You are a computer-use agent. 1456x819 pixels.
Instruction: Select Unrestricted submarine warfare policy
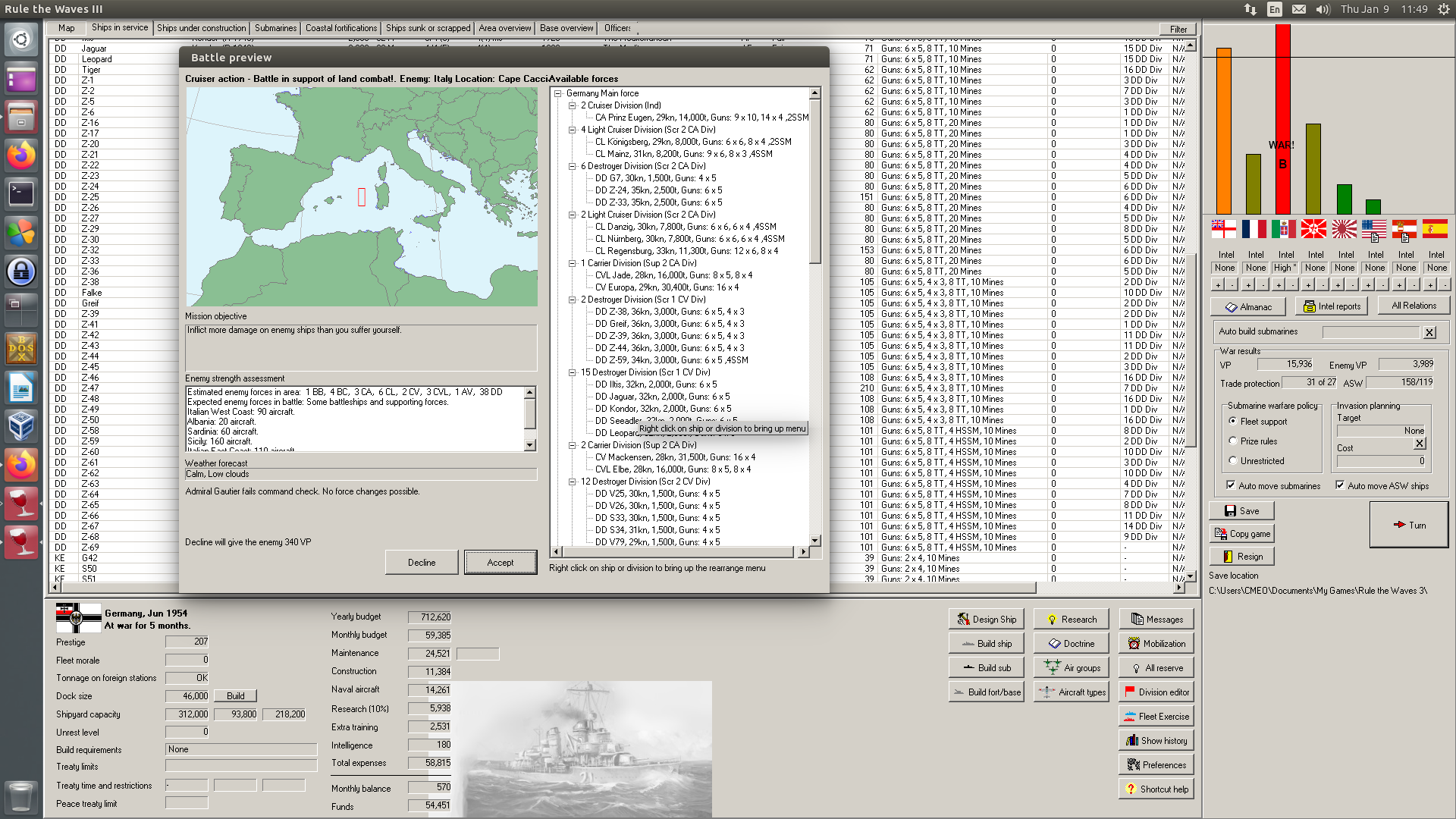click(1232, 460)
